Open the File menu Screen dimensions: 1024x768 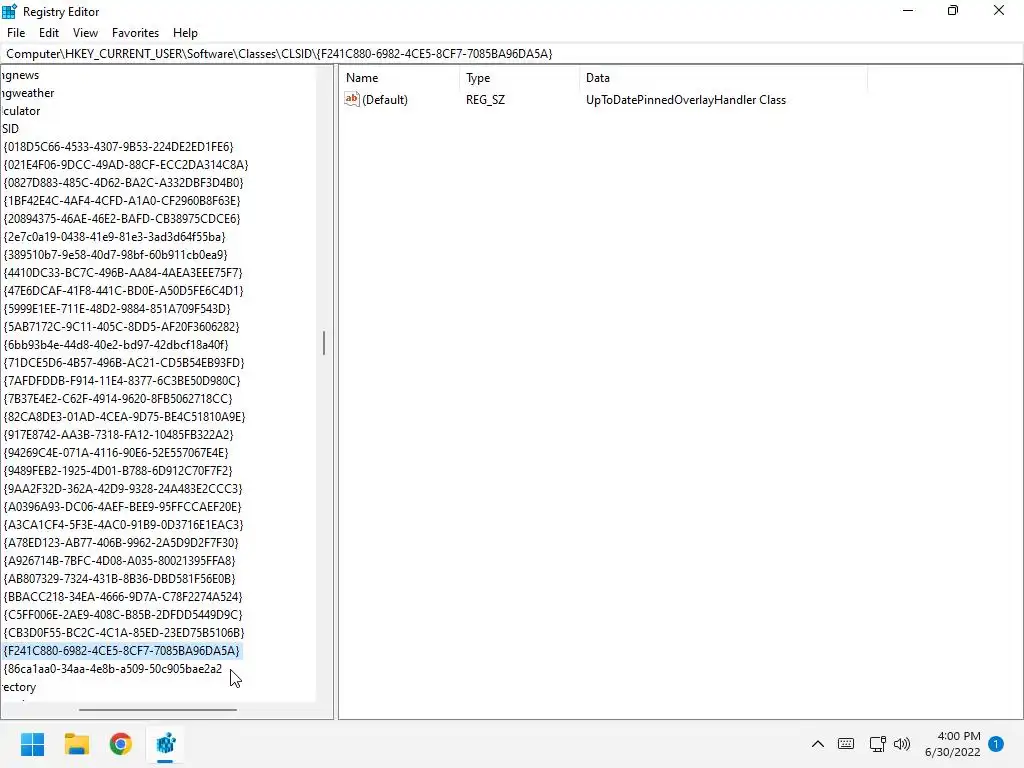click(16, 33)
